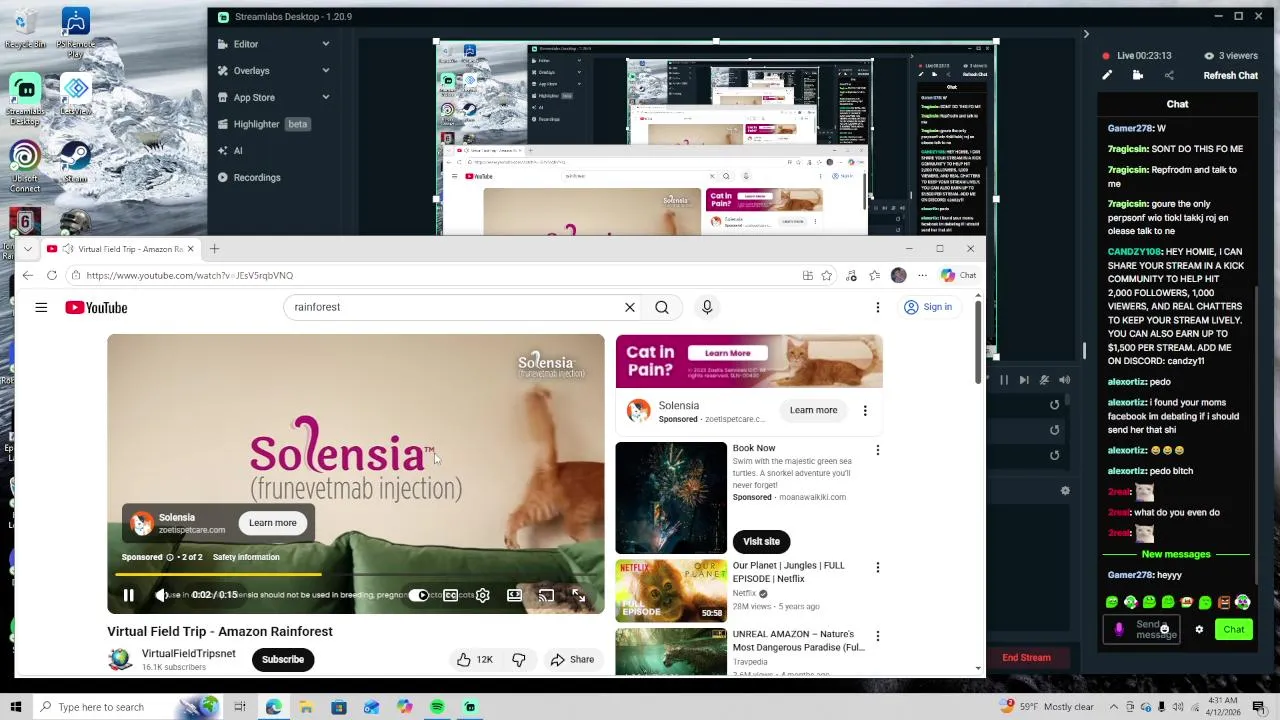1280x720 pixels.
Task: Click Learn more beside Solensia sidebar ad
Action: (813, 410)
